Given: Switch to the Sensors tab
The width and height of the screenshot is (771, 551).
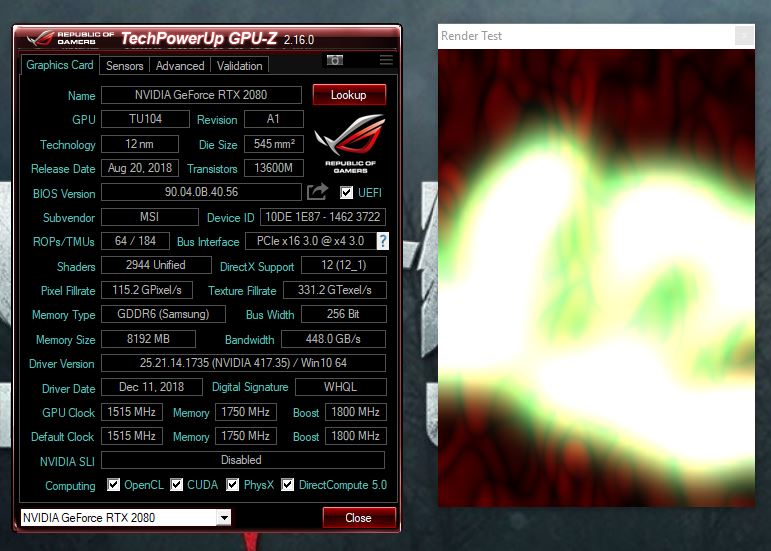Looking at the screenshot, I should (x=124, y=66).
